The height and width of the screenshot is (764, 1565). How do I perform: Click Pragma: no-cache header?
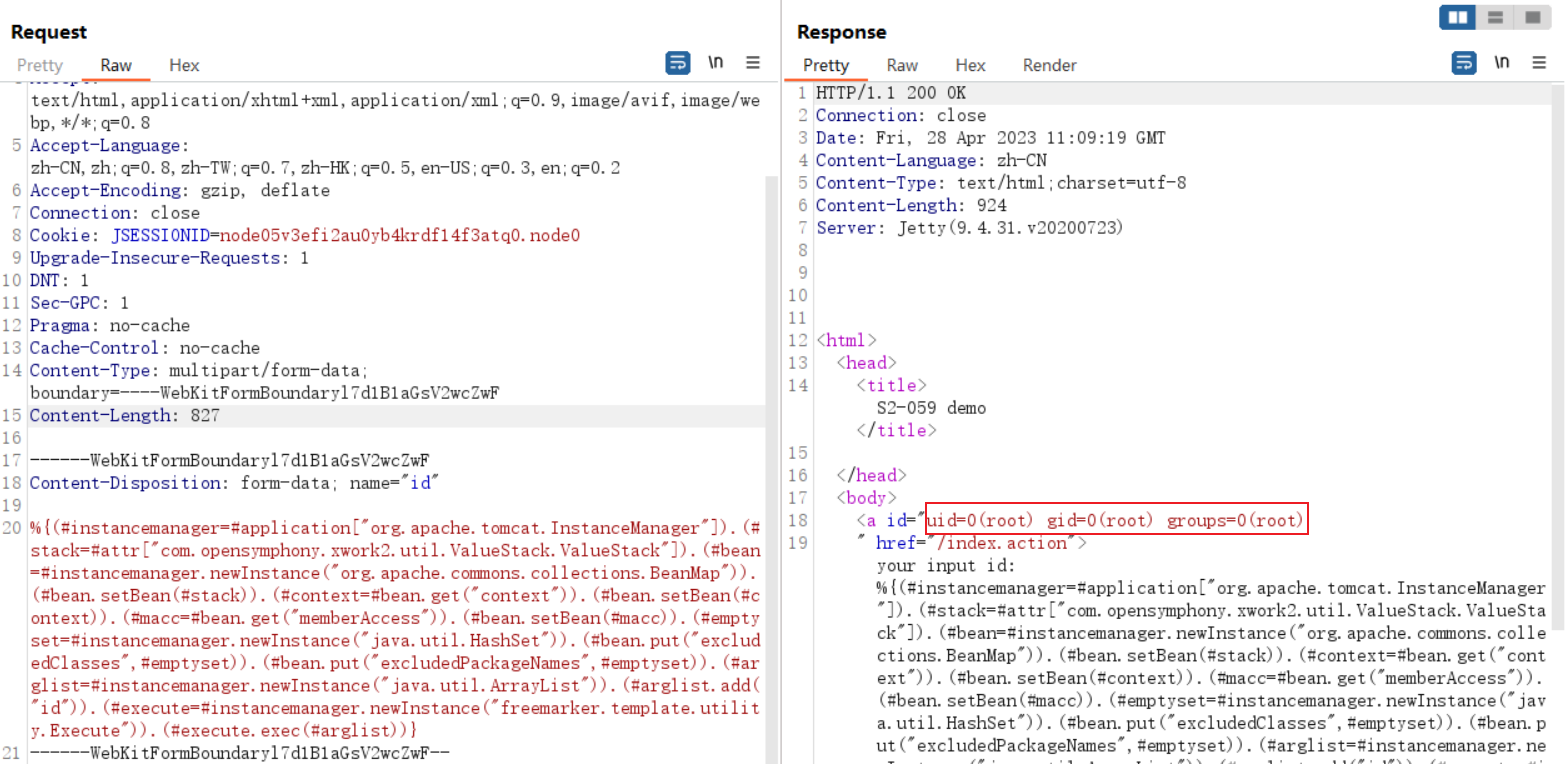point(110,326)
